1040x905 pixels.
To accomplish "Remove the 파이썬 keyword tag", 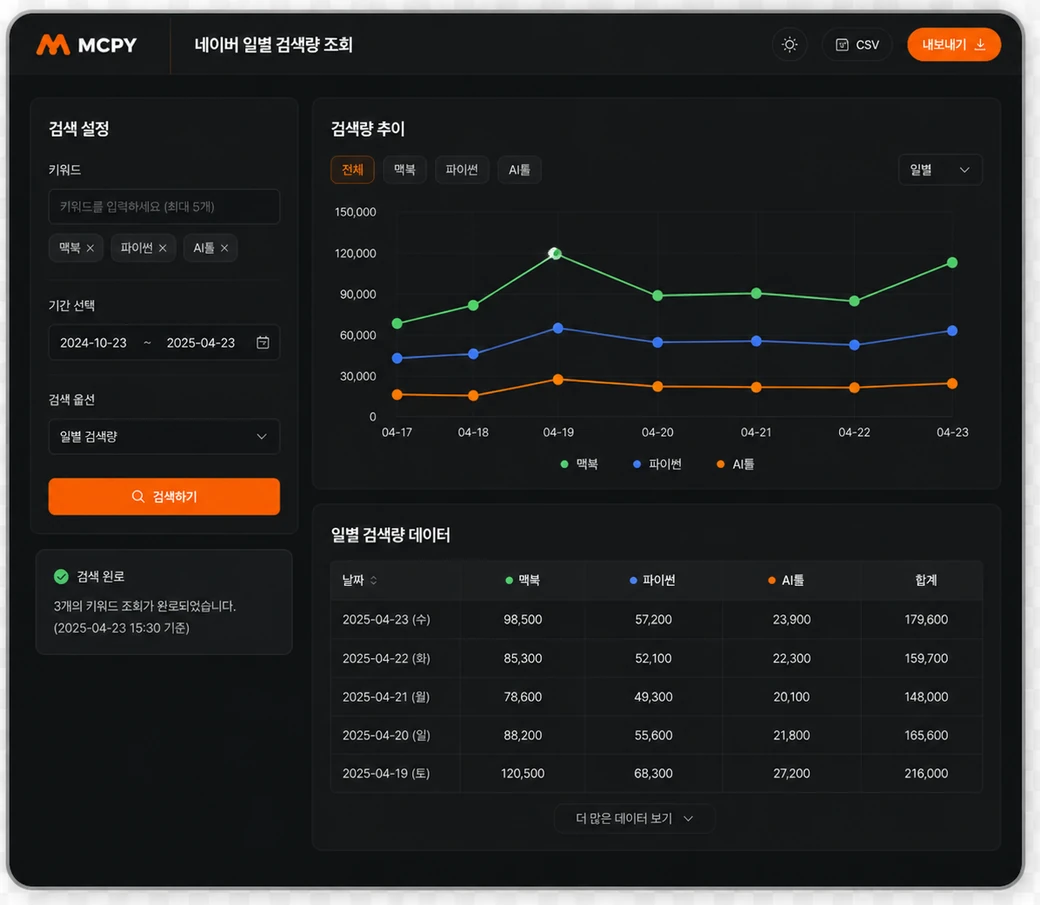I will pos(162,248).
